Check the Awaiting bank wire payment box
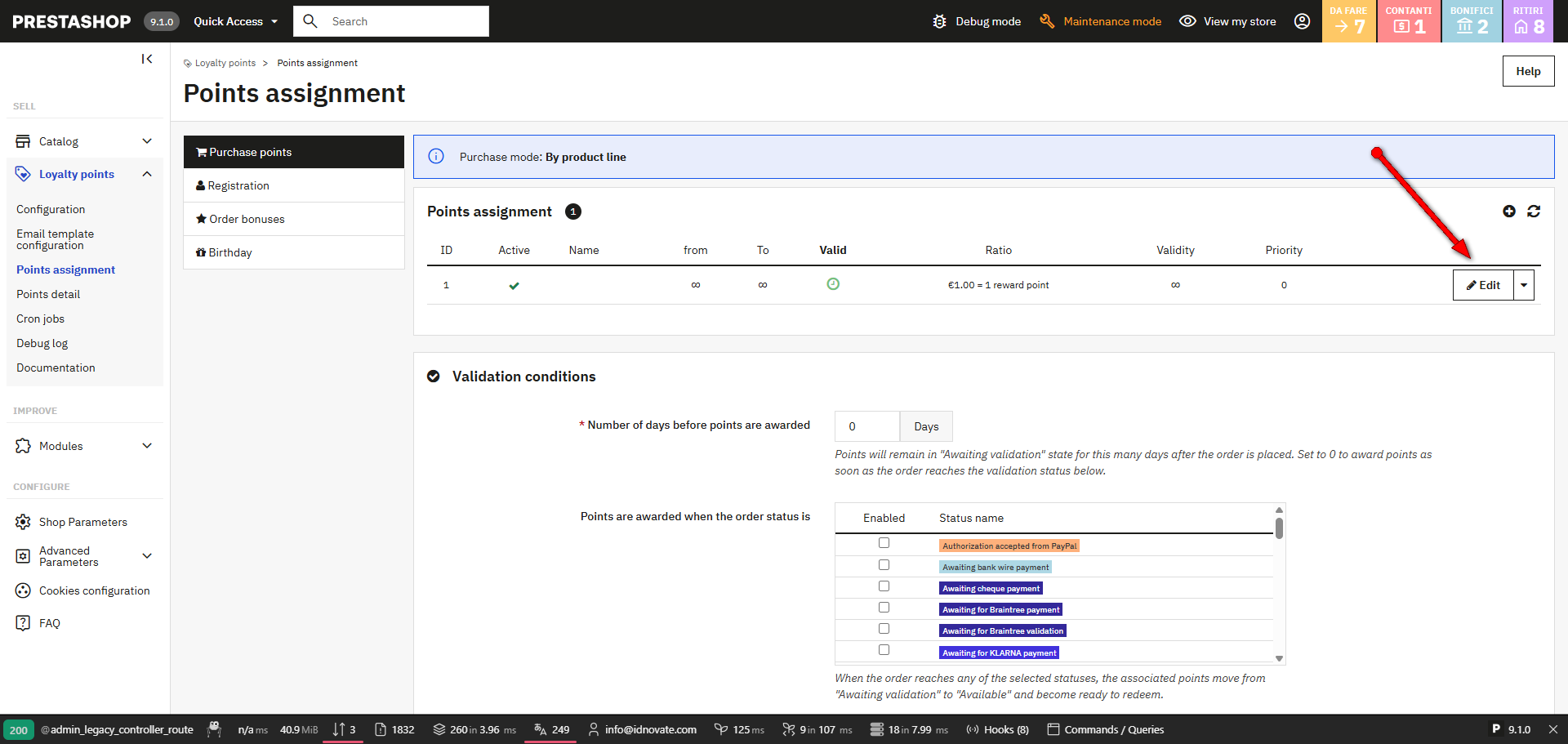The image size is (1568, 744). tap(884, 565)
